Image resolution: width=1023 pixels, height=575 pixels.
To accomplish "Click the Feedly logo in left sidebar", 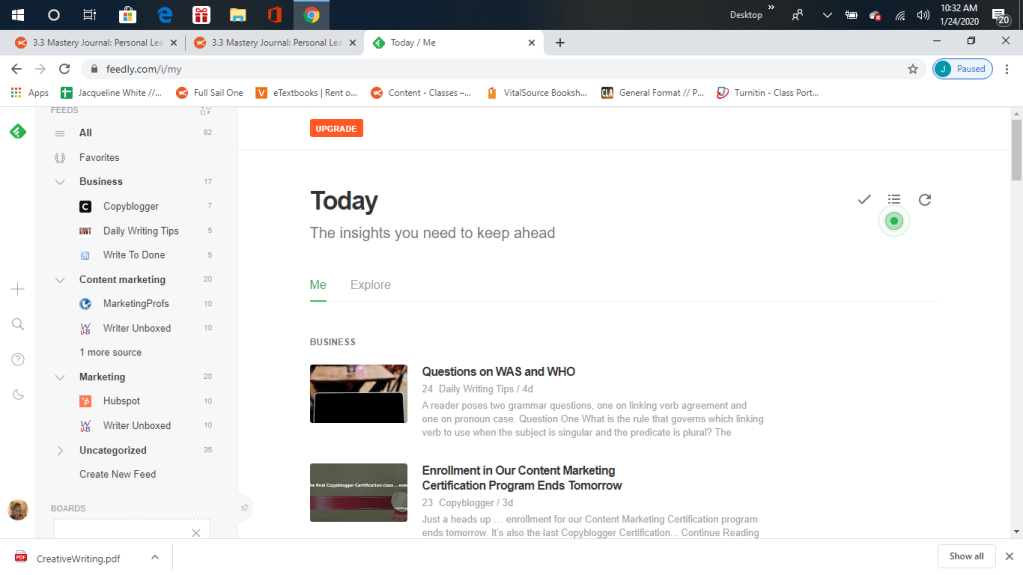I will click(17, 132).
